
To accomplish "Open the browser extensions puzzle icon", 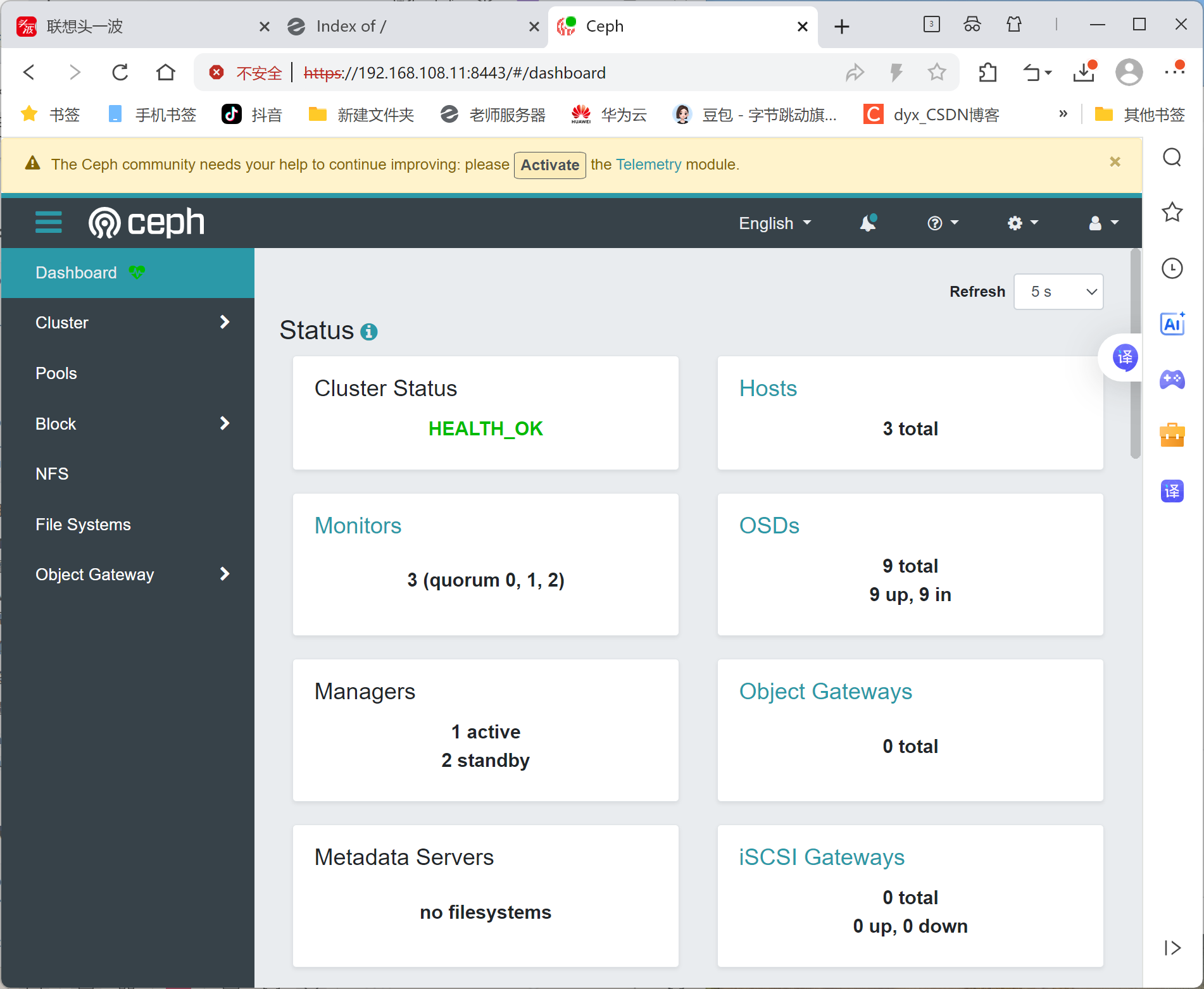I will click(x=988, y=73).
